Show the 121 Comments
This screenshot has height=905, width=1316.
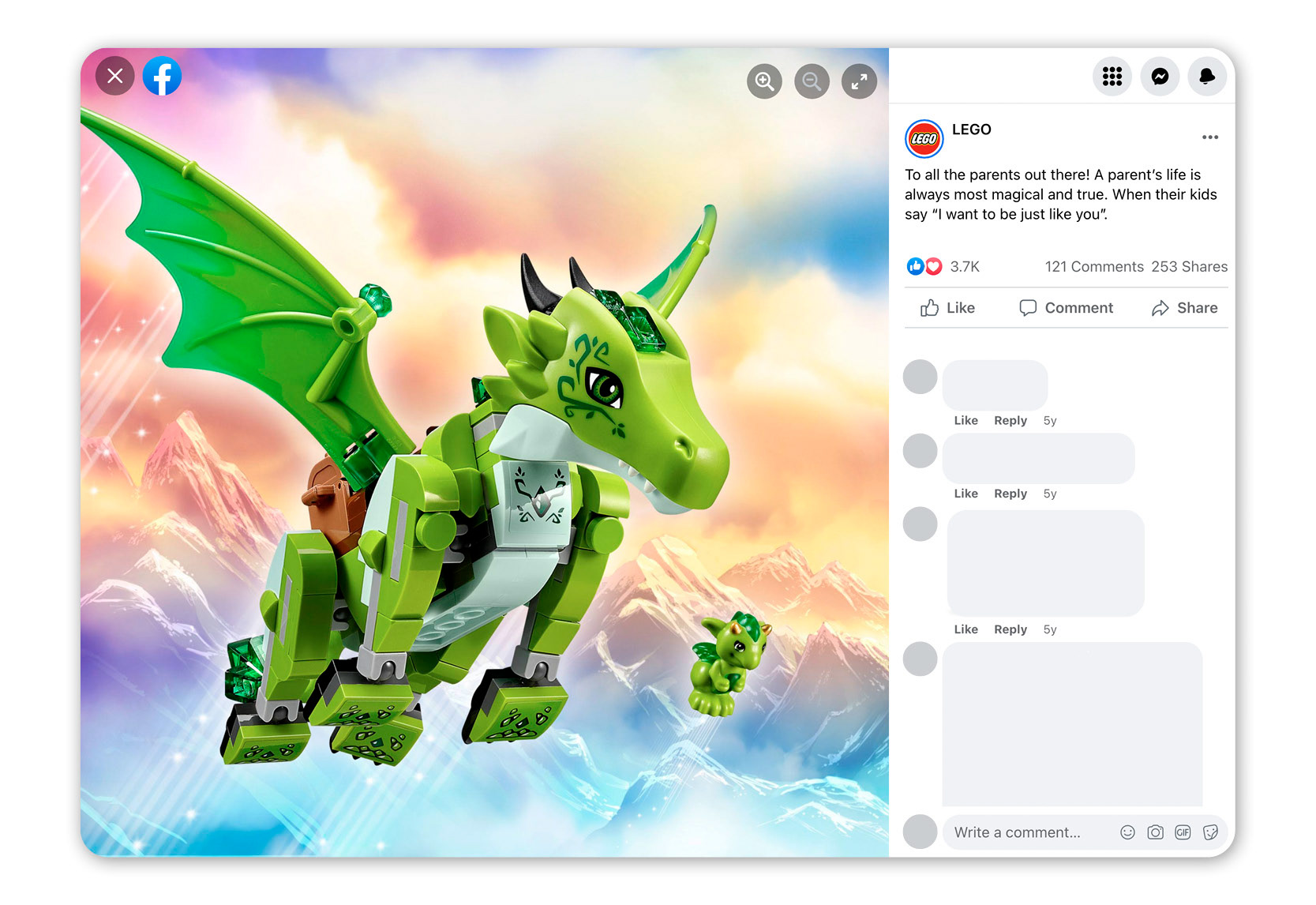pos(1094,267)
